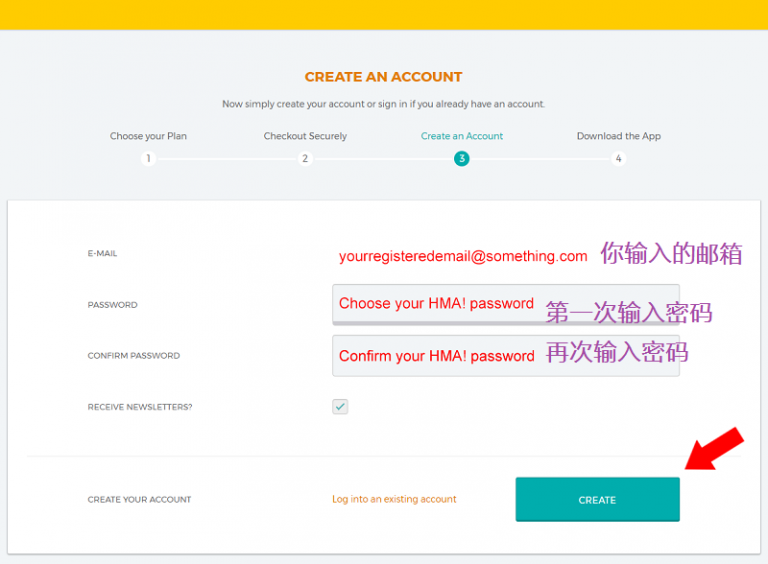Screen dimensions: 768x564
Task: Click the CREATE YOUR ACCOUNT label
Action: coord(139,499)
